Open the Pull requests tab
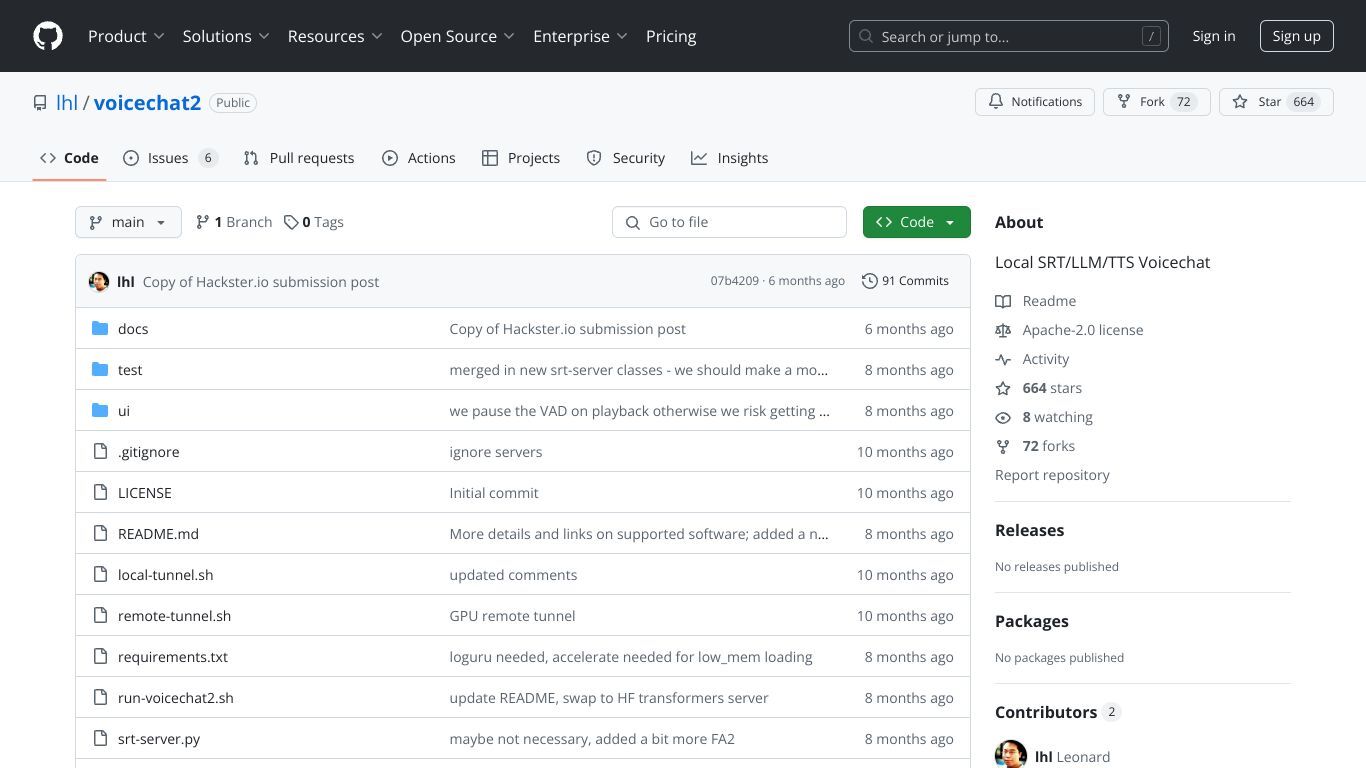Image resolution: width=1366 pixels, height=768 pixels. 299,158
